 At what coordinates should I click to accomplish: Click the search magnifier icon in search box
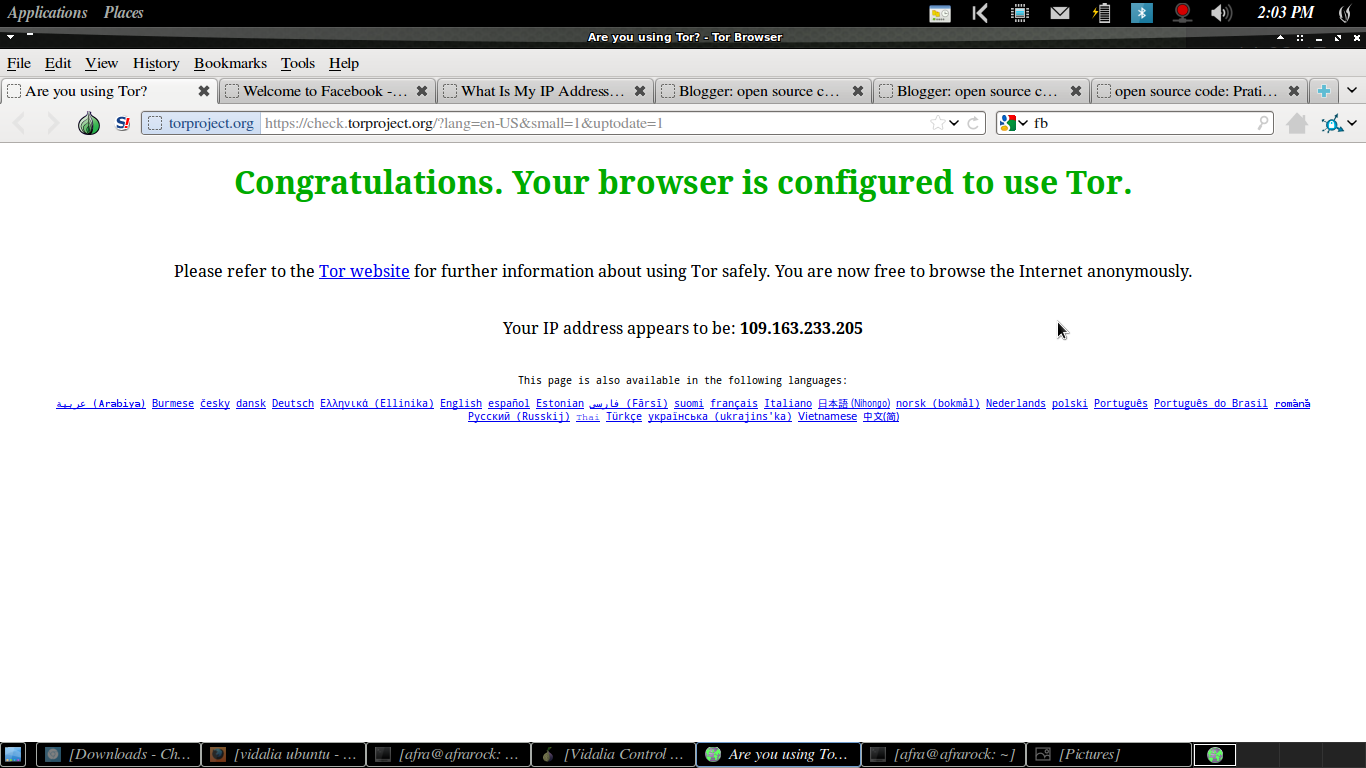click(x=1263, y=123)
